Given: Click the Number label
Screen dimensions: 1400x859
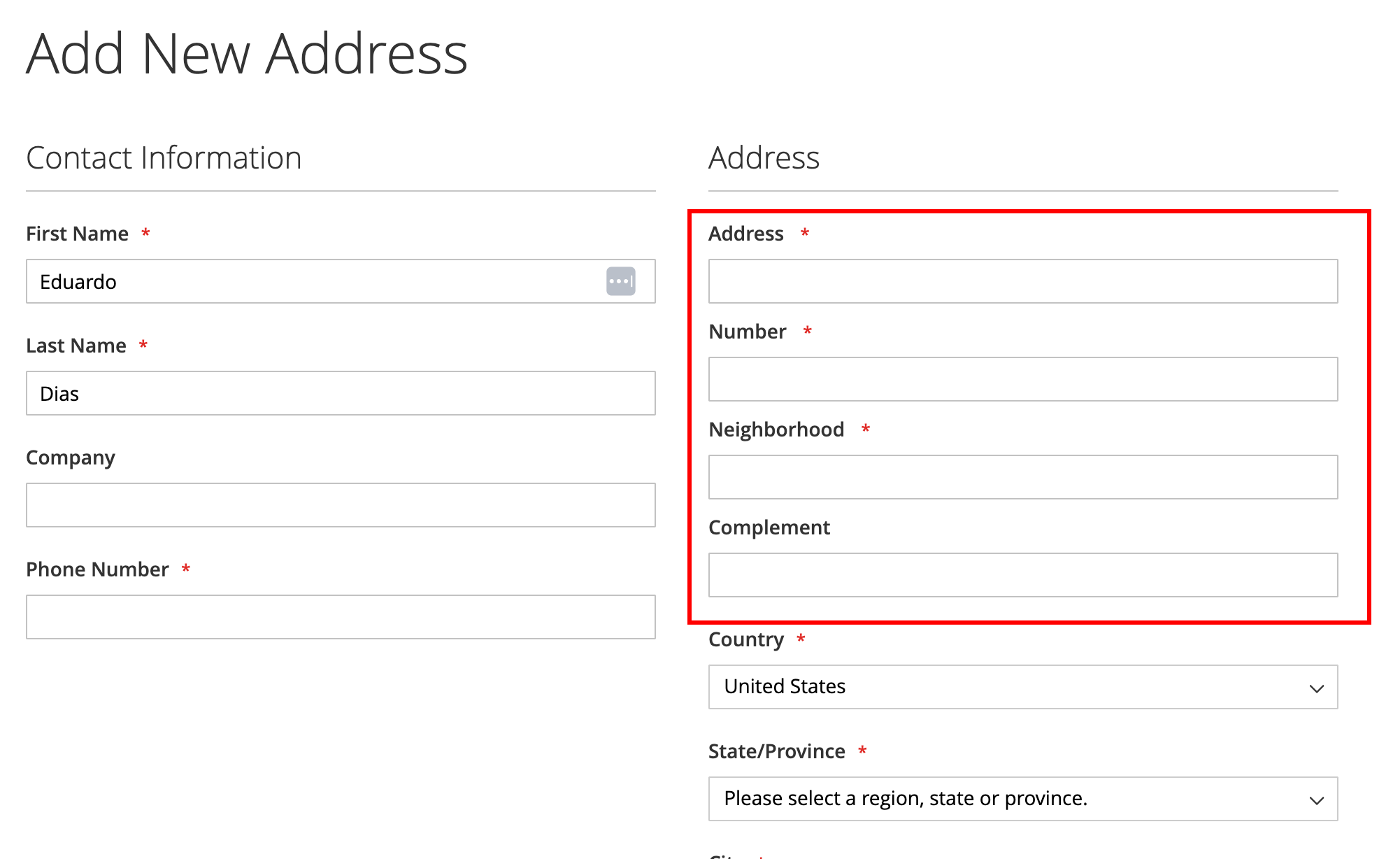Looking at the screenshot, I should pos(748,332).
